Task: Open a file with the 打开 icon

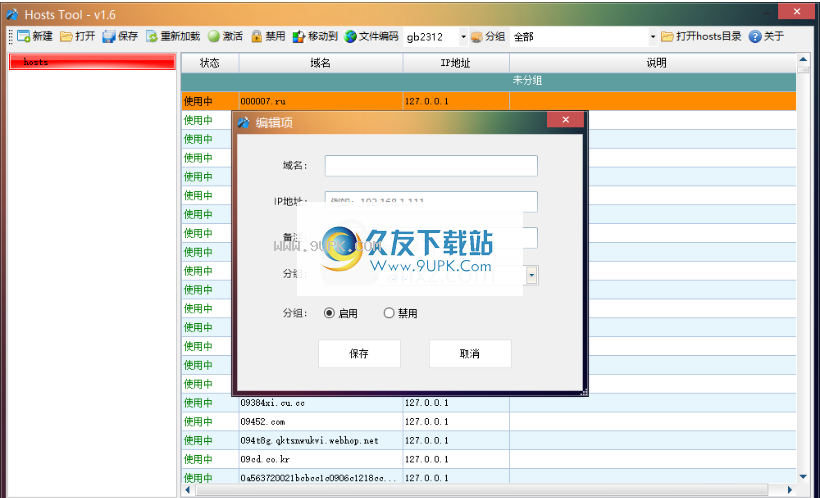Action: 66,36
